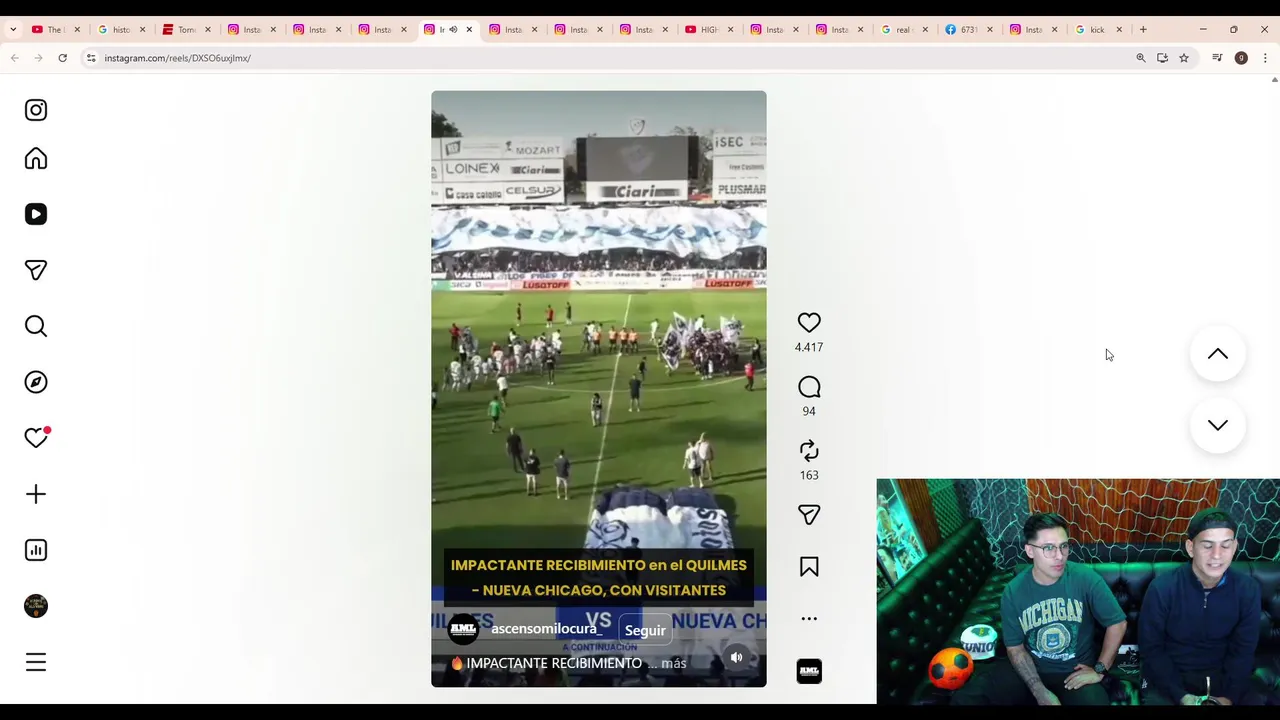
Task: Open Notifications heart in sidebar
Action: click(36, 438)
